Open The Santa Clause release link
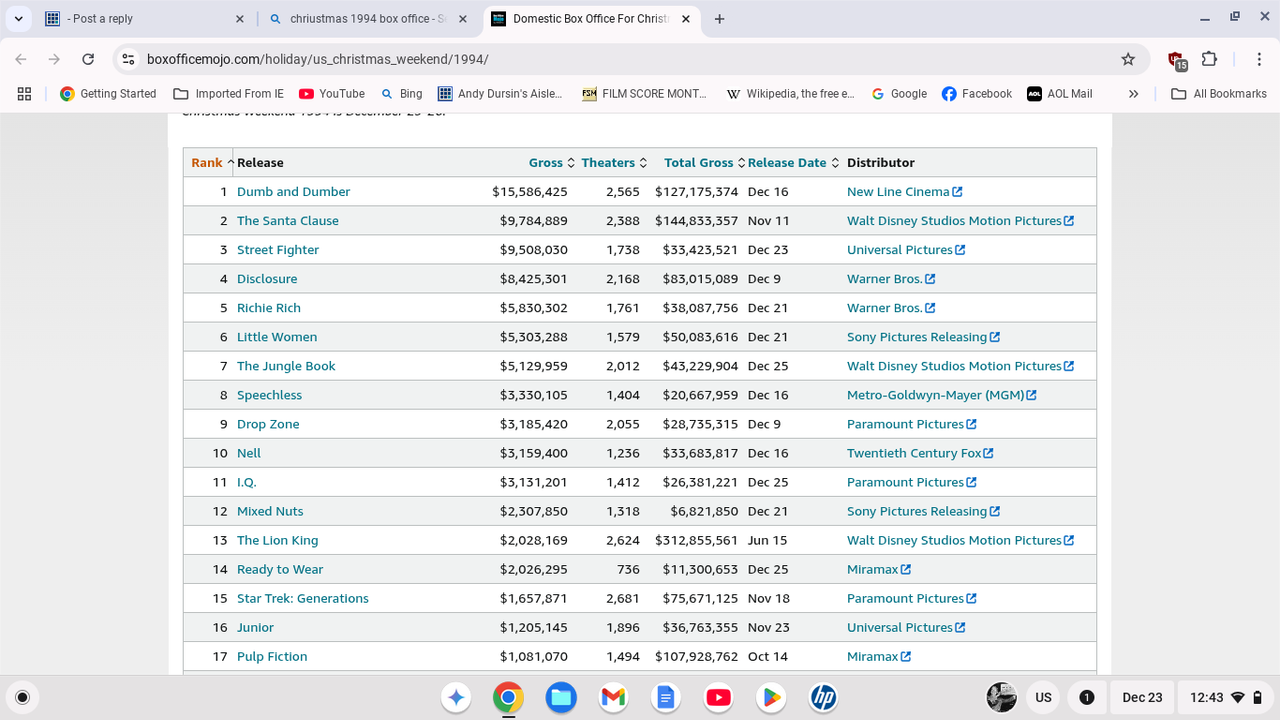1280x720 pixels. [x=288, y=220]
